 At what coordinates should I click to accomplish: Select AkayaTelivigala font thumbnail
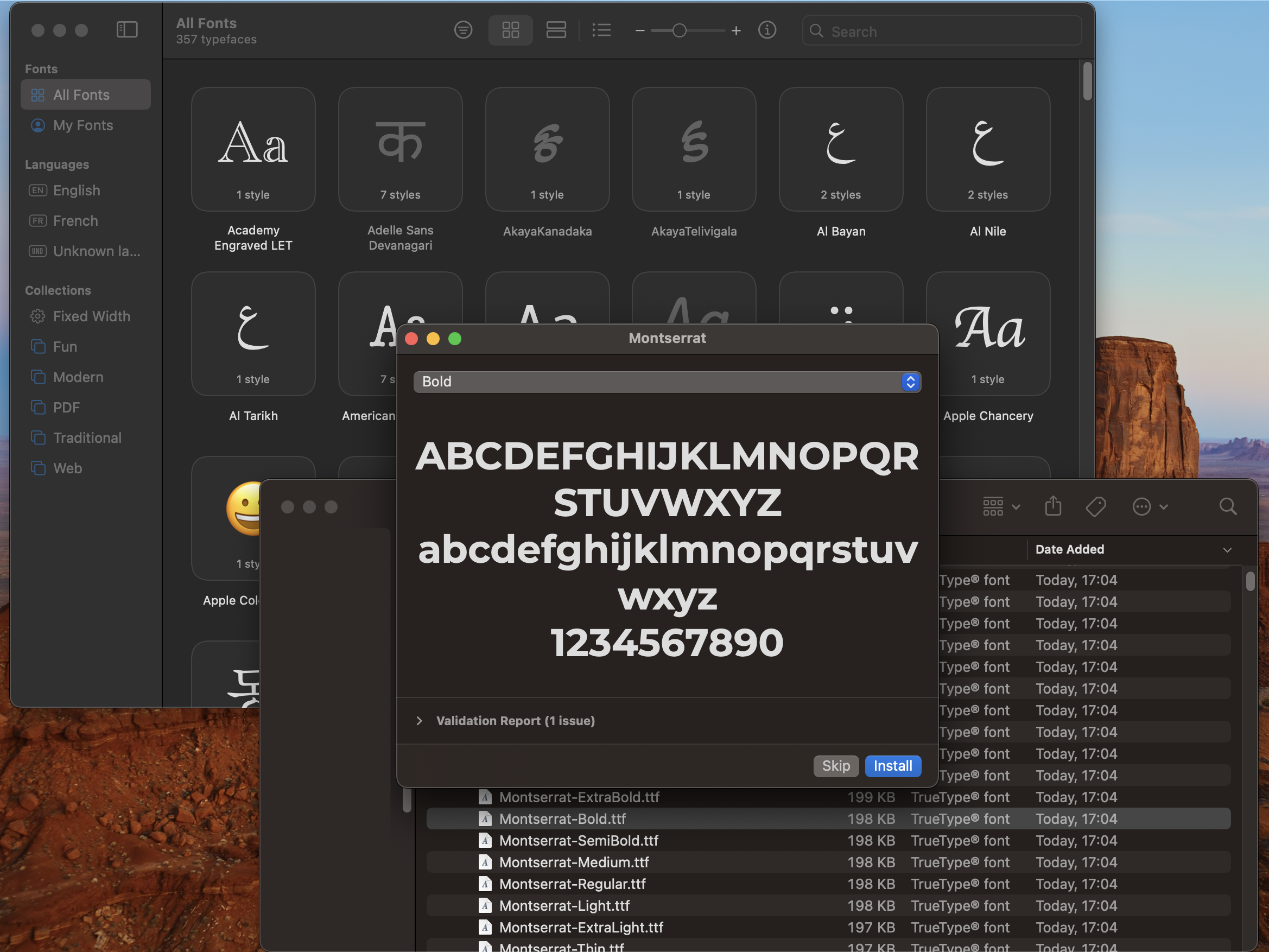[x=694, y=149]
